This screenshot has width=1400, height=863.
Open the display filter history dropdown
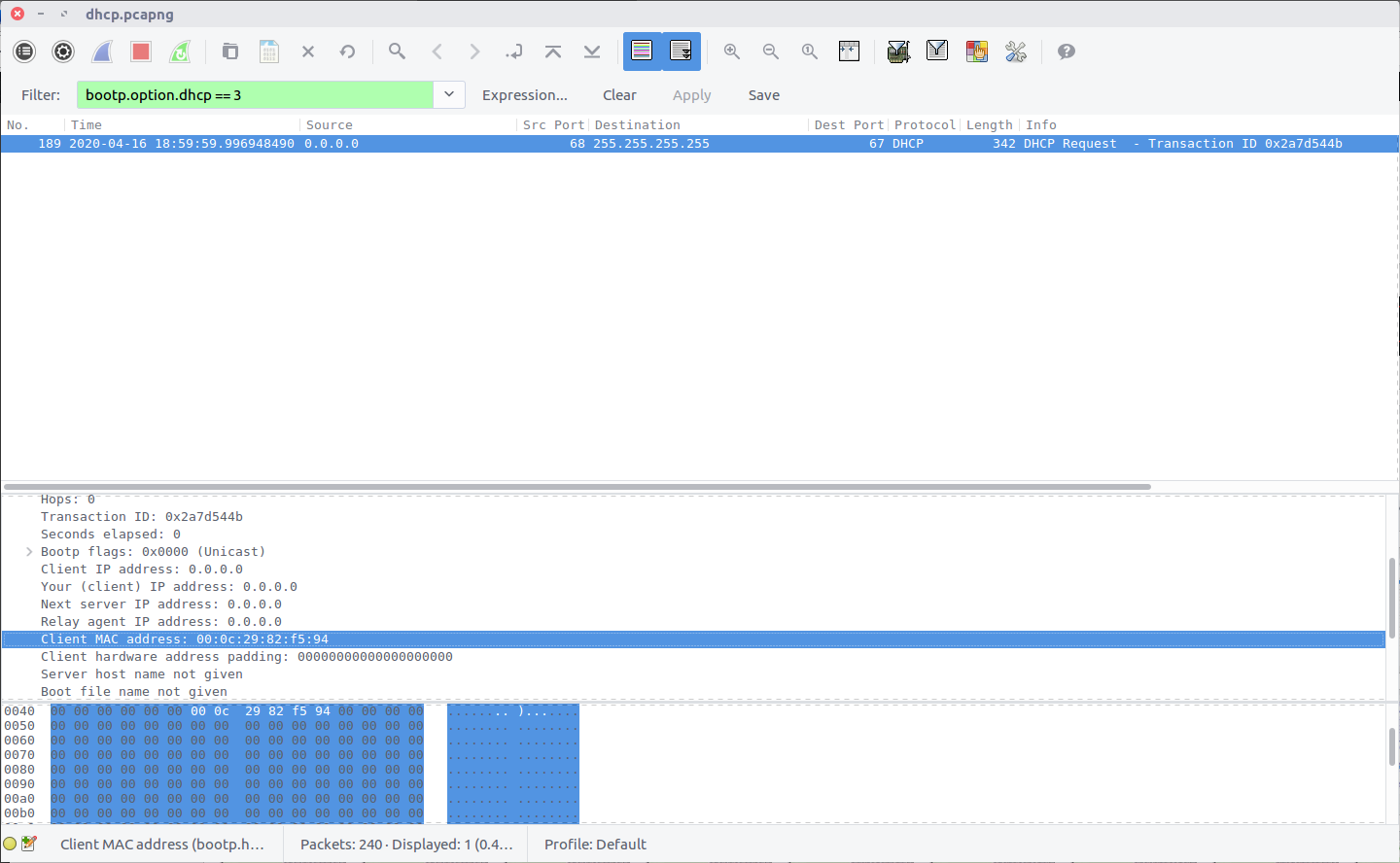449,94
